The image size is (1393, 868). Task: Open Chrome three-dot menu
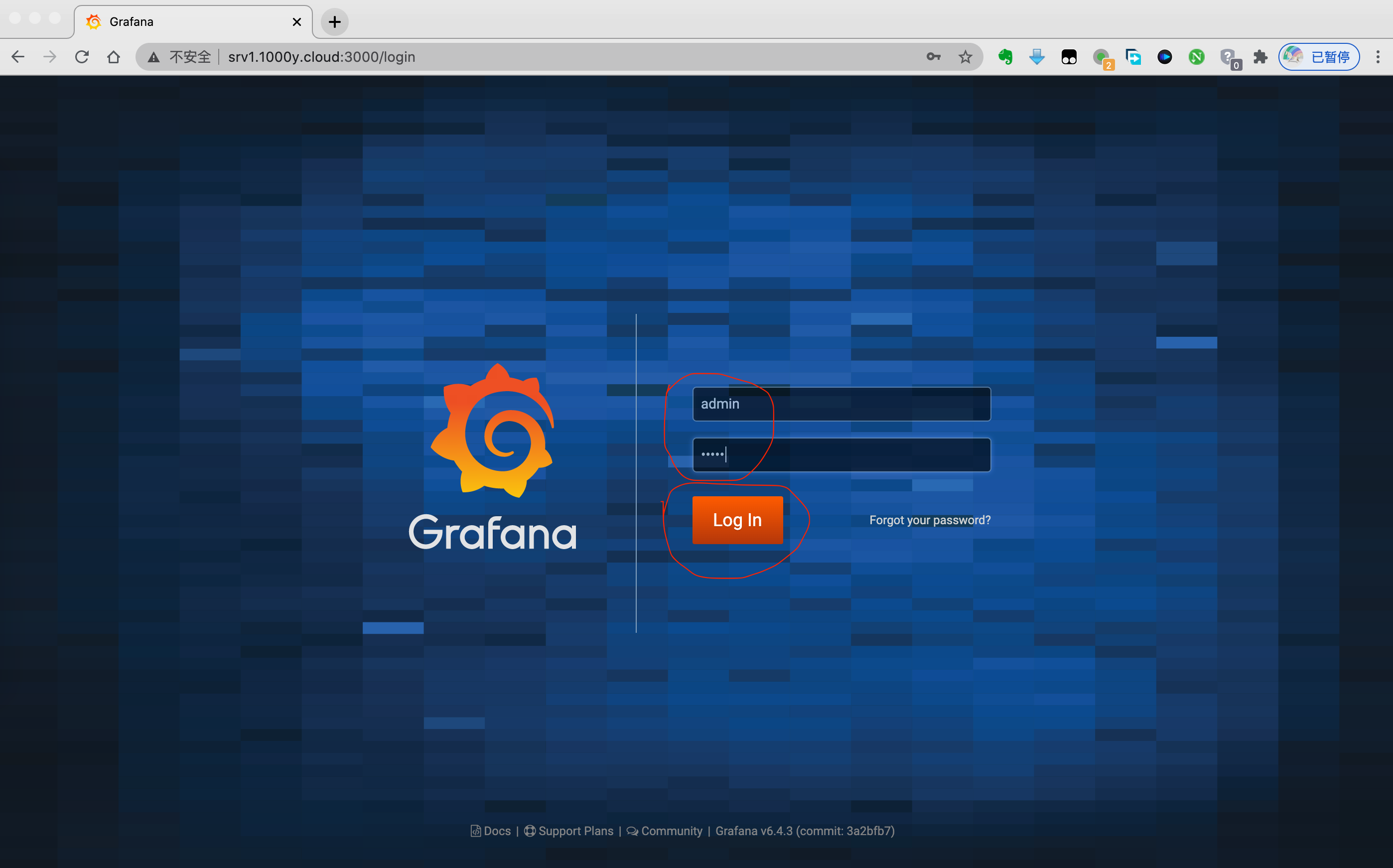[1378, 57]
